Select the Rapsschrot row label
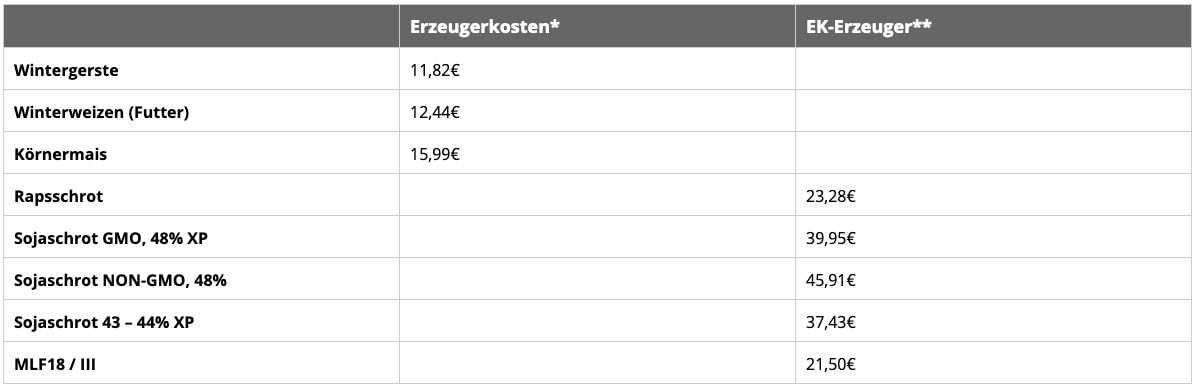This screenshot has width=1196, height=389. pyautogui.click(x=59, y=196)
